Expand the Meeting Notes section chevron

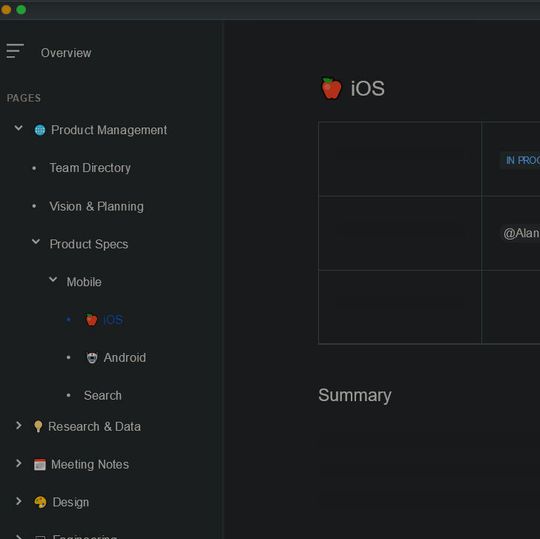[19, 464]
